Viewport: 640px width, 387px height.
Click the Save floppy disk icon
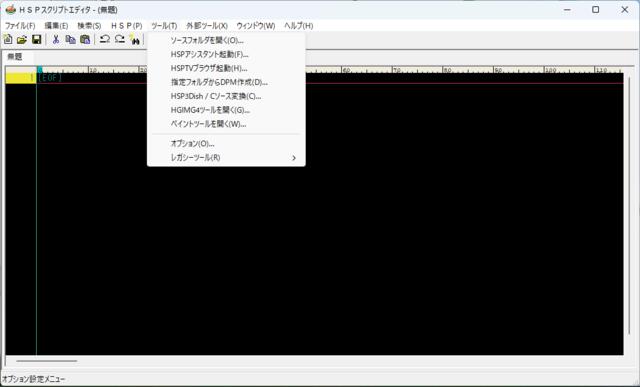pos(37,39)
